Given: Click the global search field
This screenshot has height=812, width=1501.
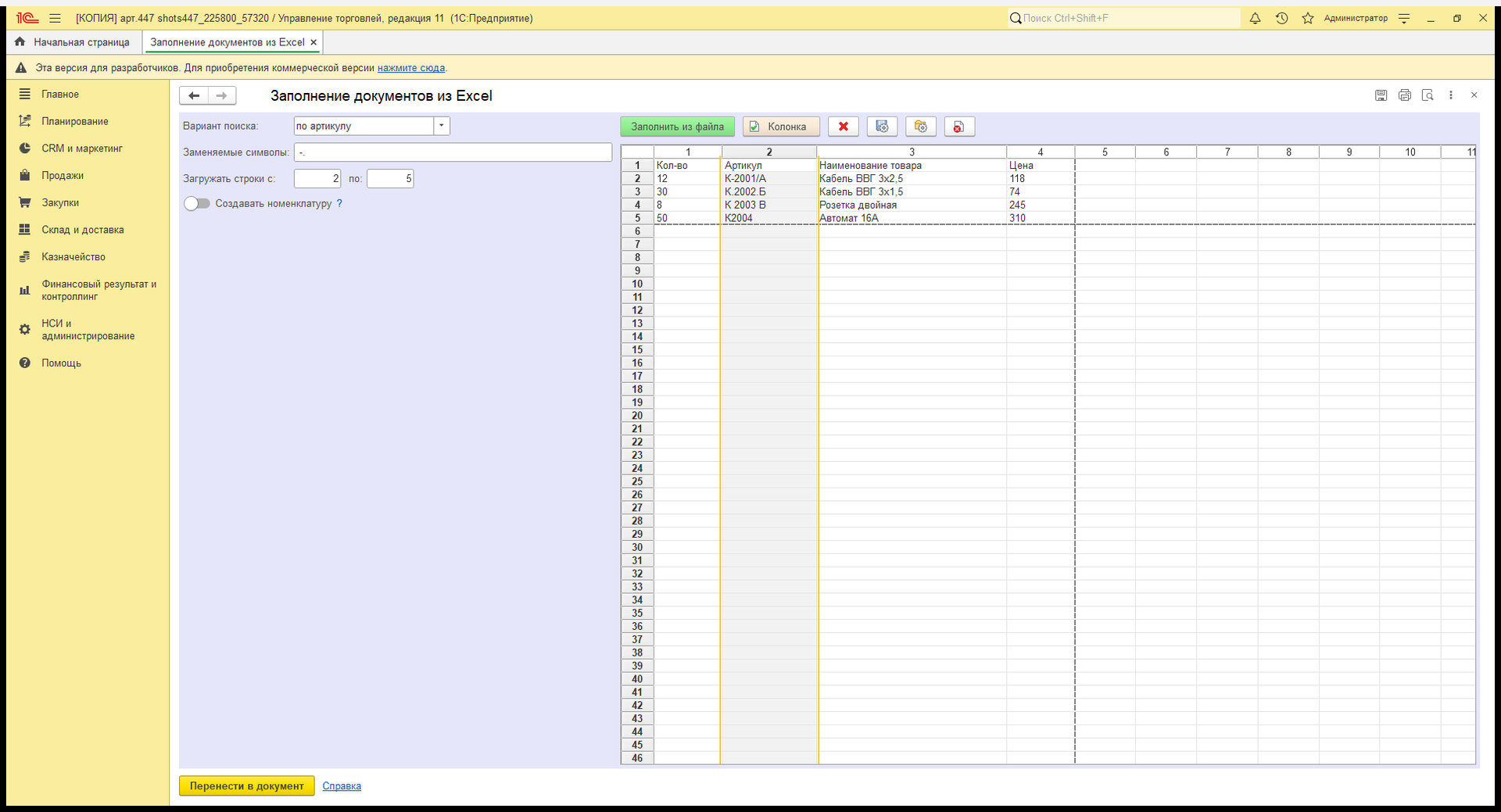Looking at the screenshot, I should [1123, 18].
